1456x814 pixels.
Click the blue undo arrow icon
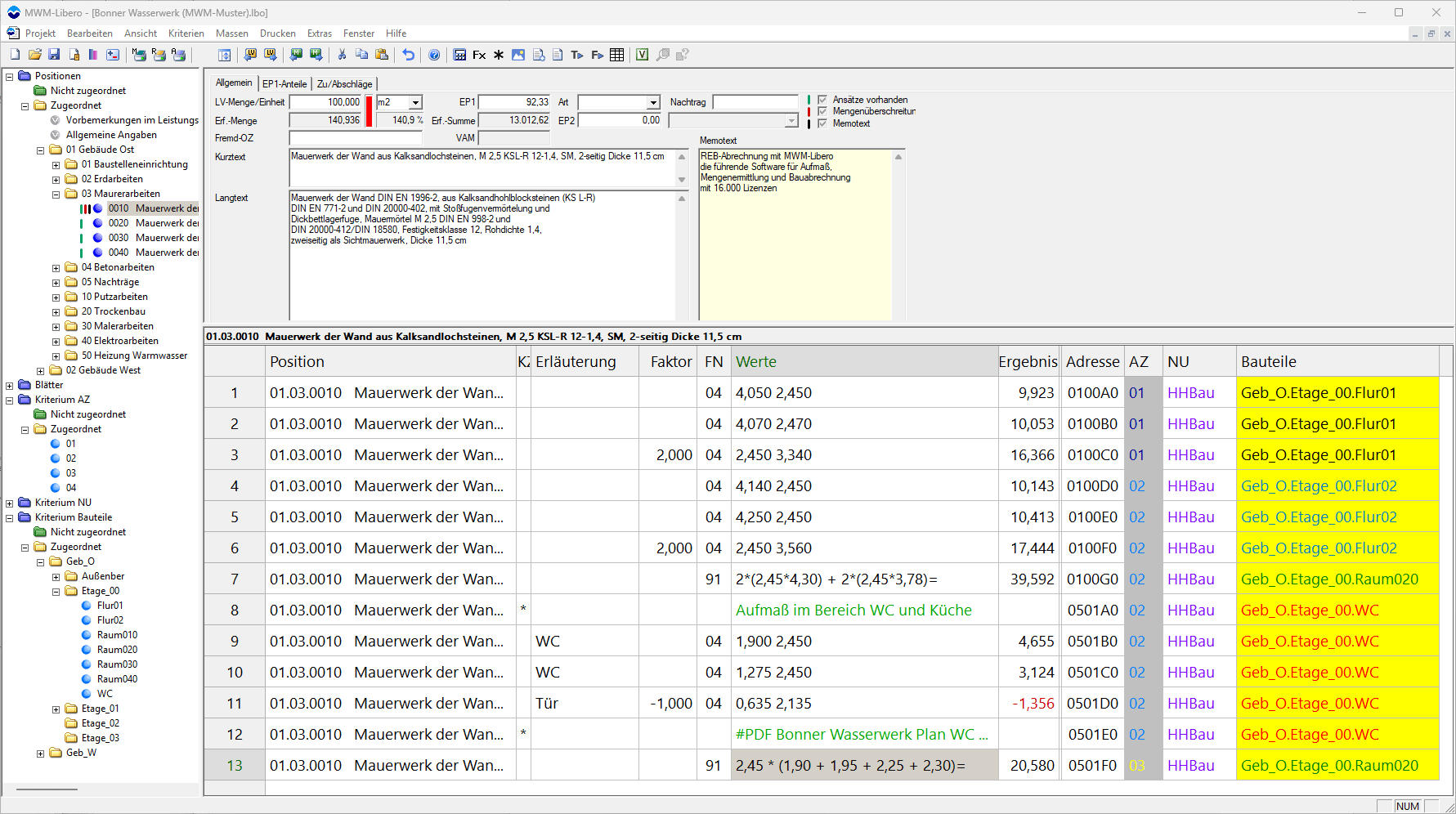408,55
